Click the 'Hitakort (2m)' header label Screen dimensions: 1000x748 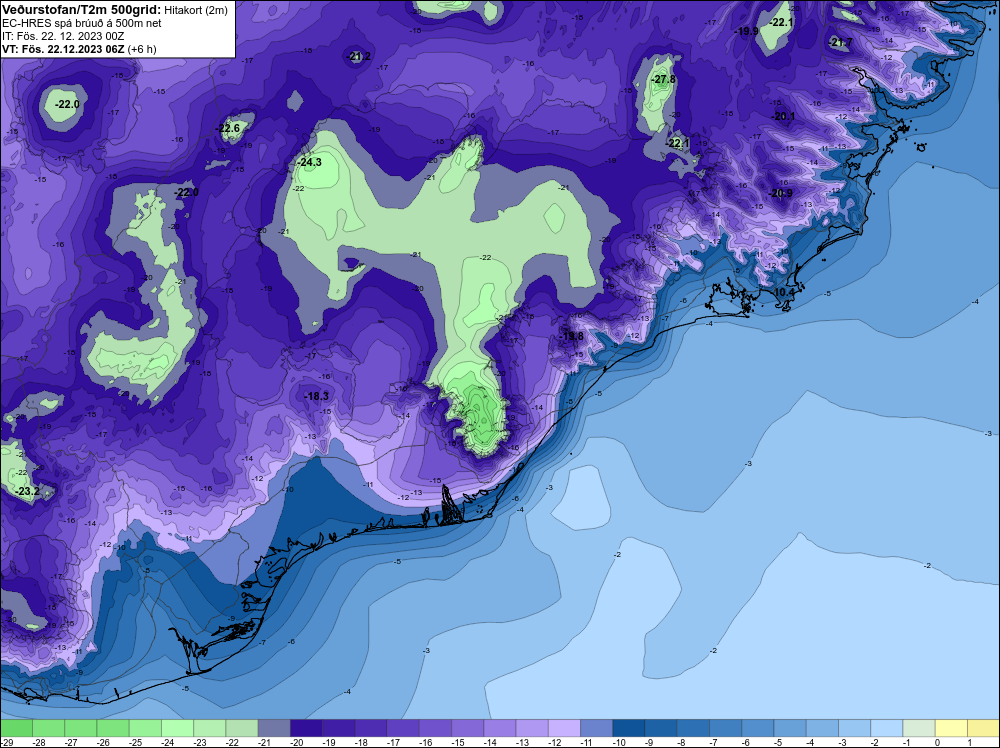pos(195,10)
